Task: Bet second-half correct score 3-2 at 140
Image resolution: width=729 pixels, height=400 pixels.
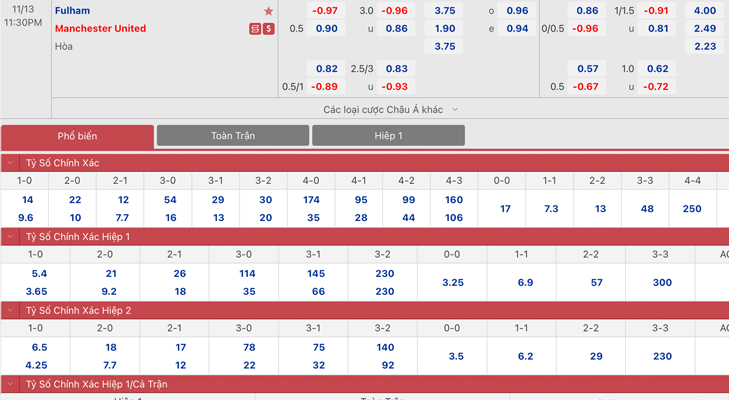Action: (385, 347)
